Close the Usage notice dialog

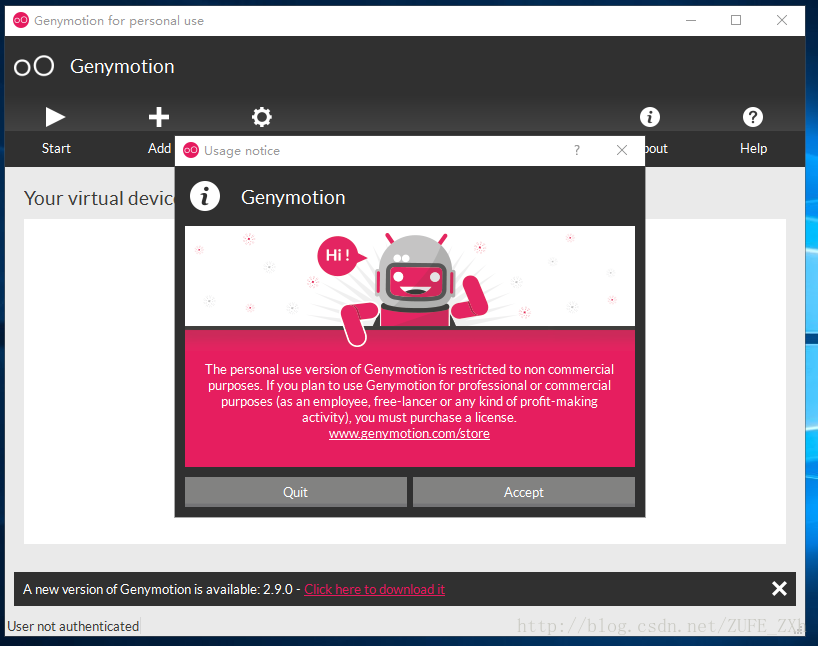click(x=621, y=150)
